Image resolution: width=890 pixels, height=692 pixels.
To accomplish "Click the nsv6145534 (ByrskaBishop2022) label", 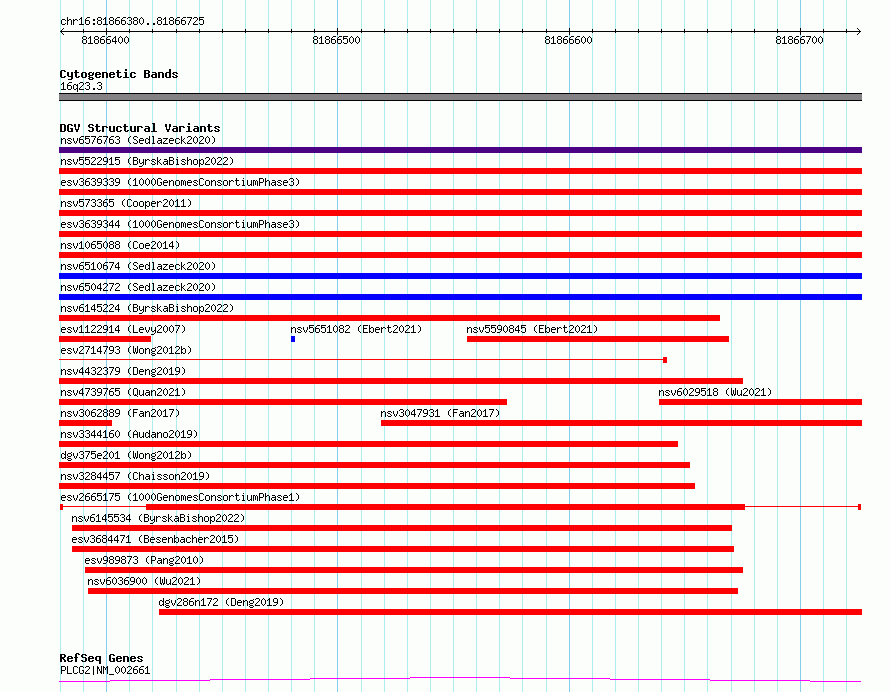I will tap(158, 518).
